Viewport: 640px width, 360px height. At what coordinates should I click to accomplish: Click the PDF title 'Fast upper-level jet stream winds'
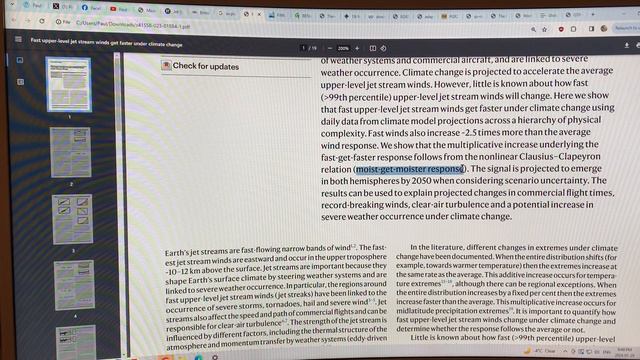tap(107, 42)
